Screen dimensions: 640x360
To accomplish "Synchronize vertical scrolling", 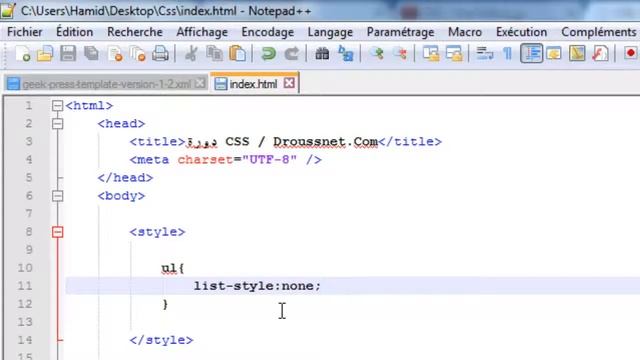I will (x=431, y=53).
